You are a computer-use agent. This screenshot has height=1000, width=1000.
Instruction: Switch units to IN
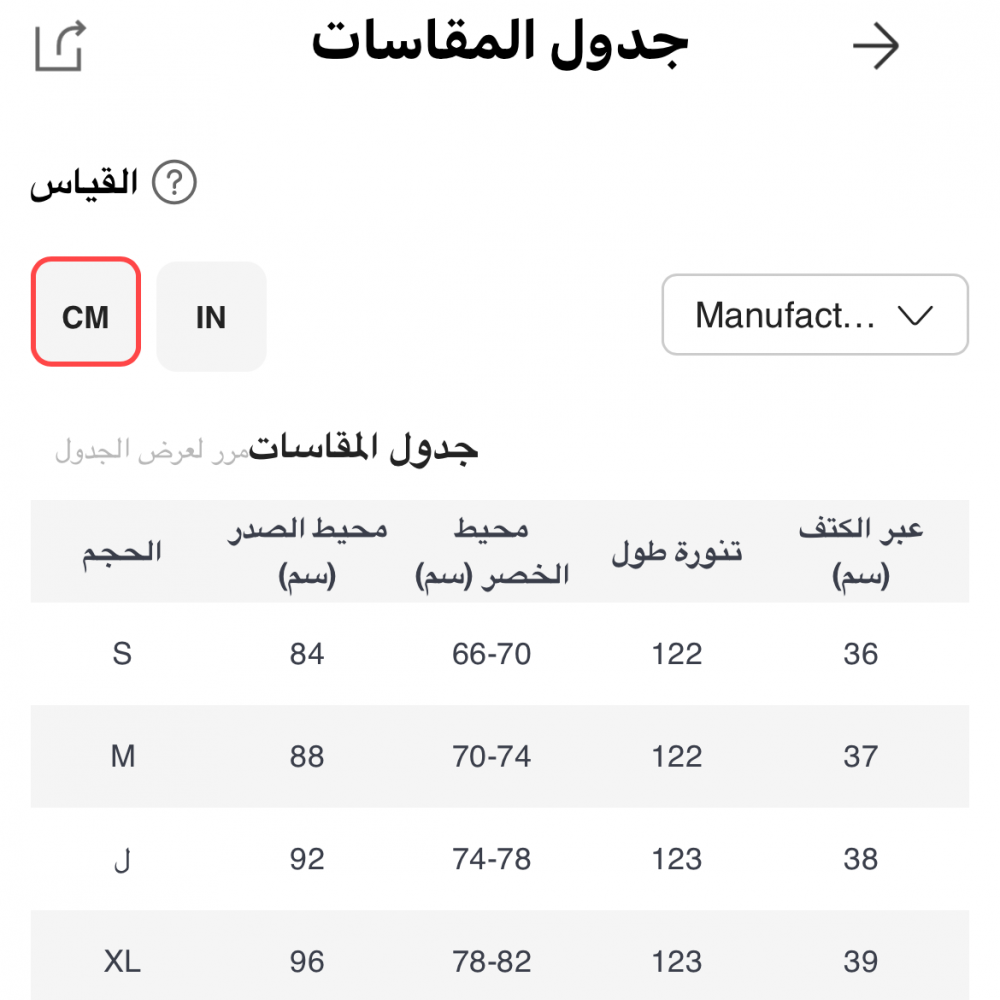coord(211,317)
